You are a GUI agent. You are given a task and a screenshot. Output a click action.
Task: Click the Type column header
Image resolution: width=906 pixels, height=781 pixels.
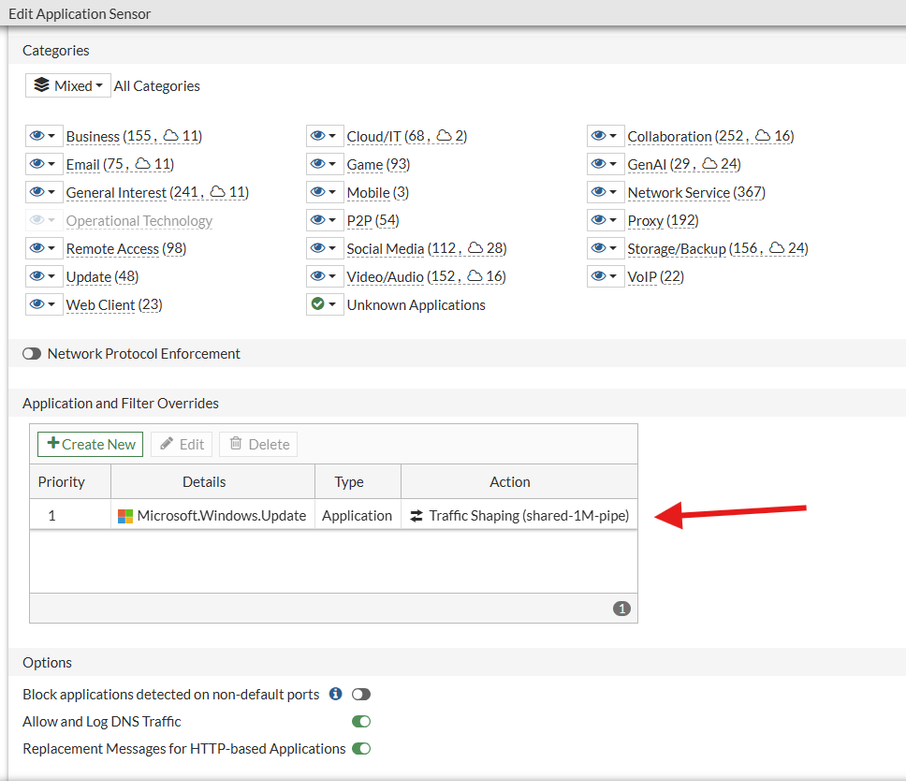(x=358, y=482)
